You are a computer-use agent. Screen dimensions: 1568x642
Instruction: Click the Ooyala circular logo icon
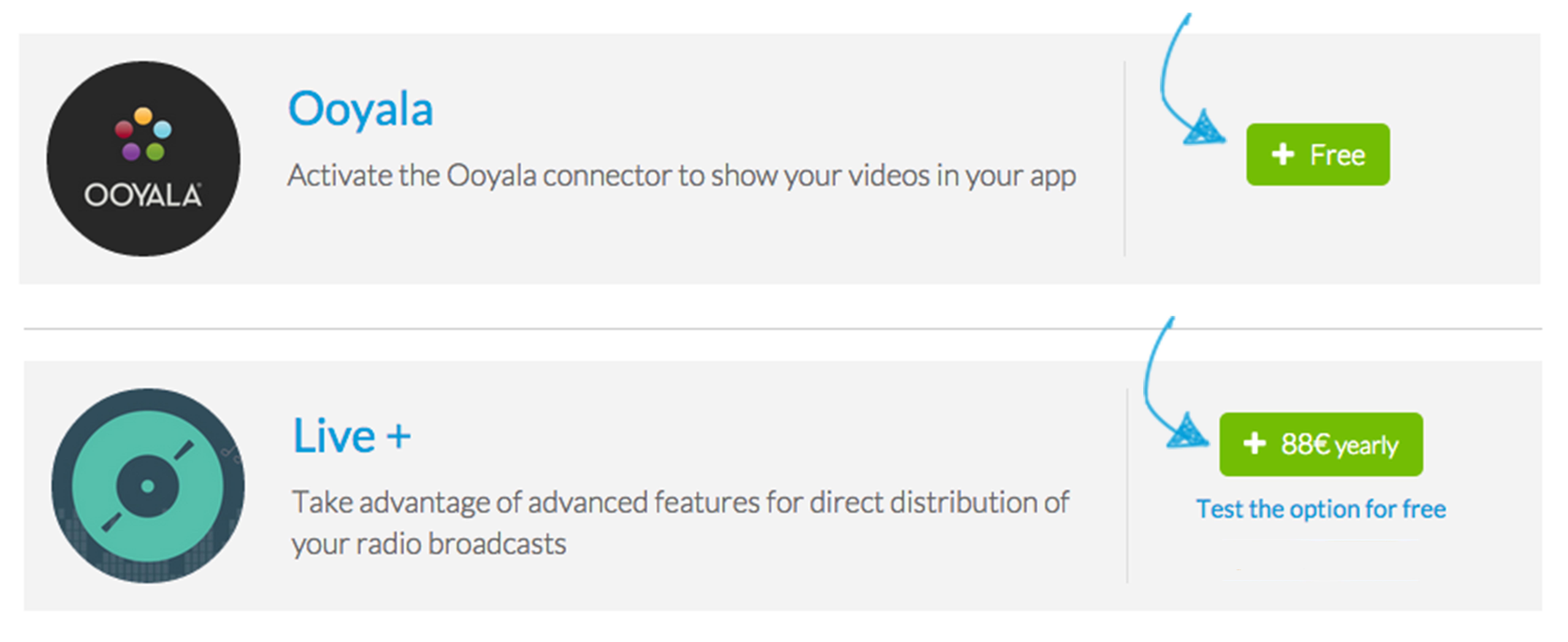[144, 158]
